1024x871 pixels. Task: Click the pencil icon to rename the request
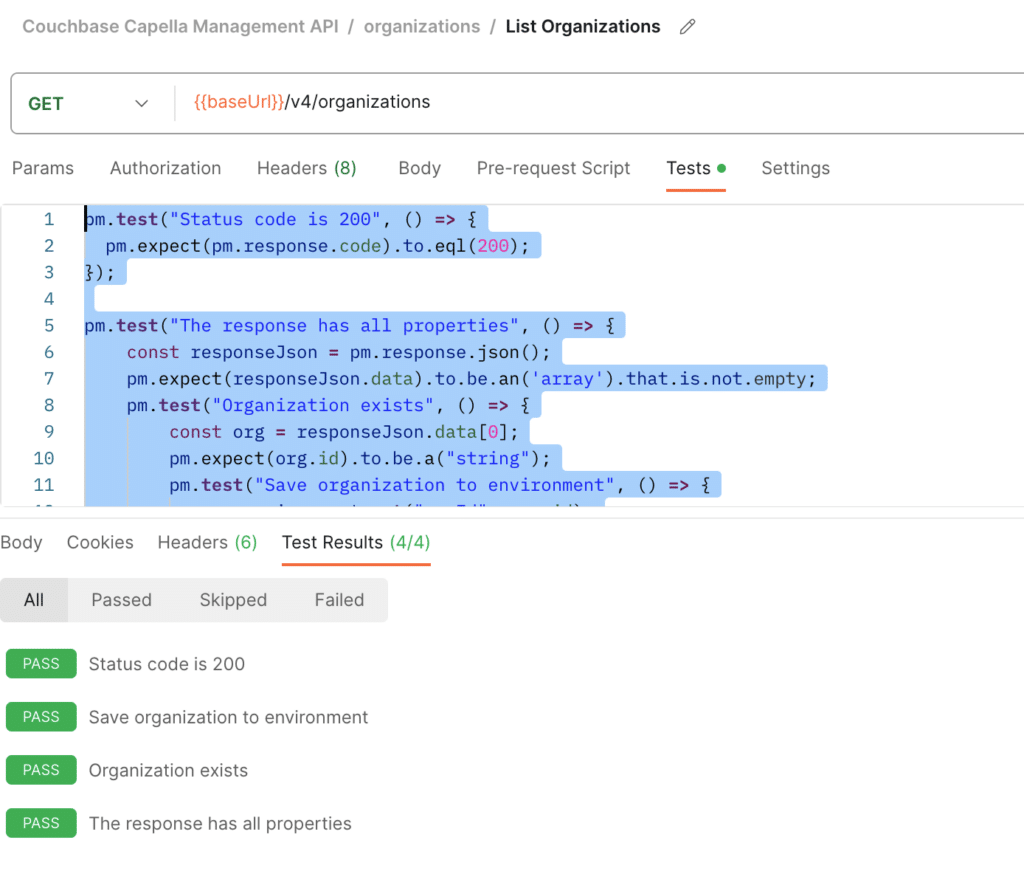687,27
